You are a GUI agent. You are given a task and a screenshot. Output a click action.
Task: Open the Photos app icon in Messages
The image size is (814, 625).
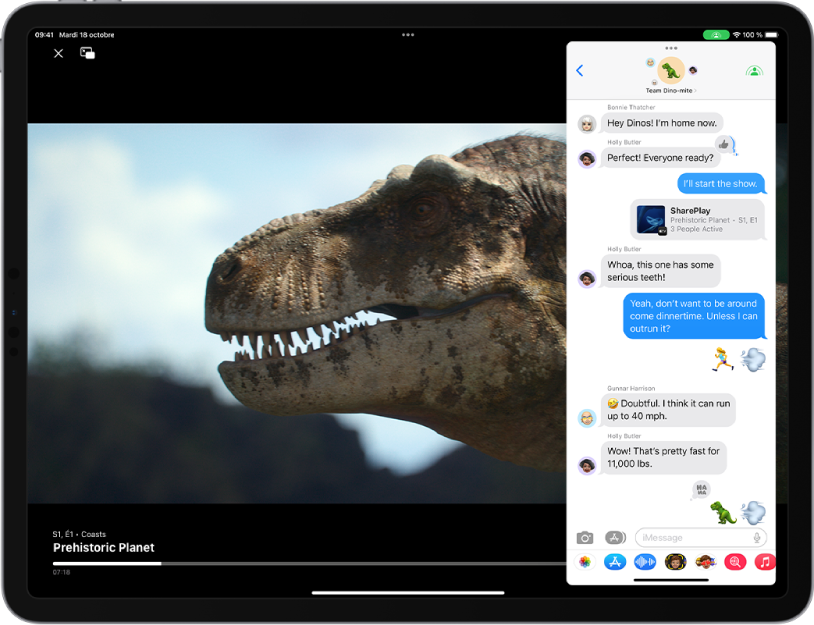pyautogui.click(x=585, y=562)
